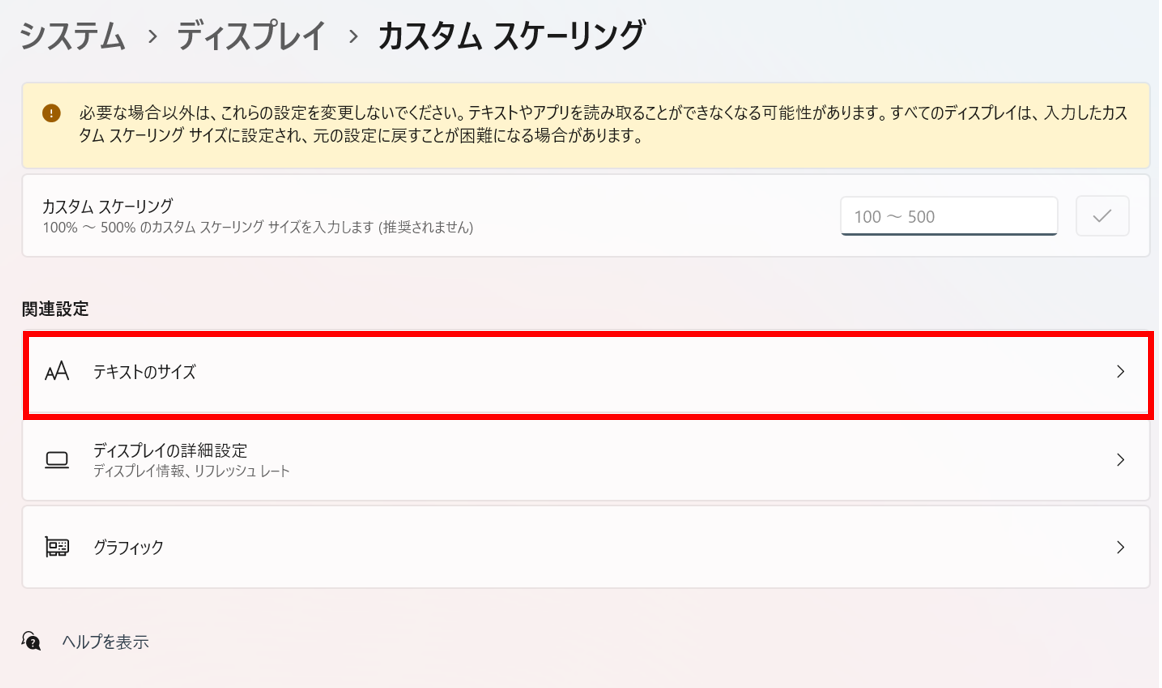Open the ディスプレイの詳細設定 chevron arrow

tap(1120, 460)
